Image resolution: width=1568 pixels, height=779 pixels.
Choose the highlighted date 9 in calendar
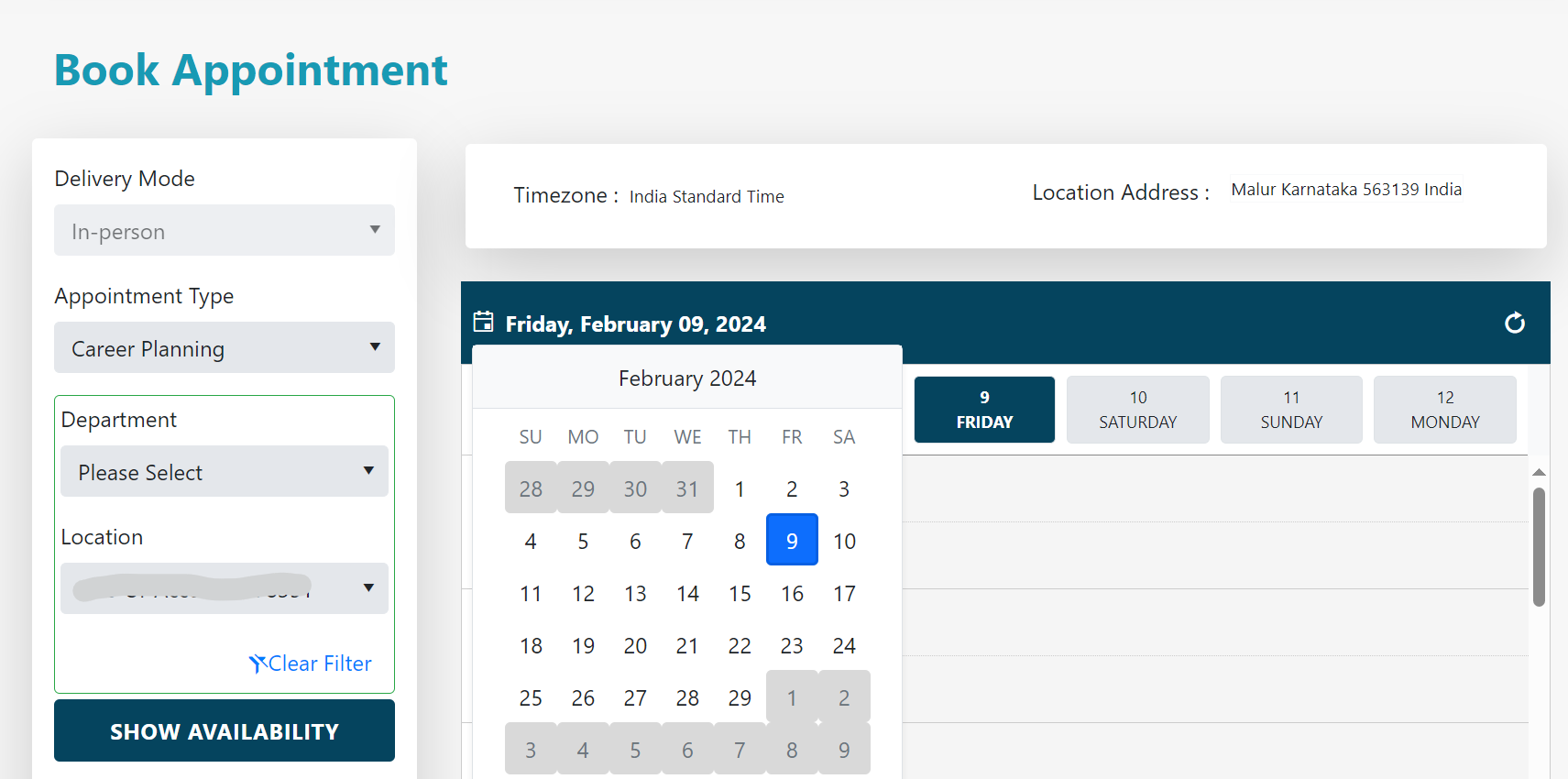[792, 541]
